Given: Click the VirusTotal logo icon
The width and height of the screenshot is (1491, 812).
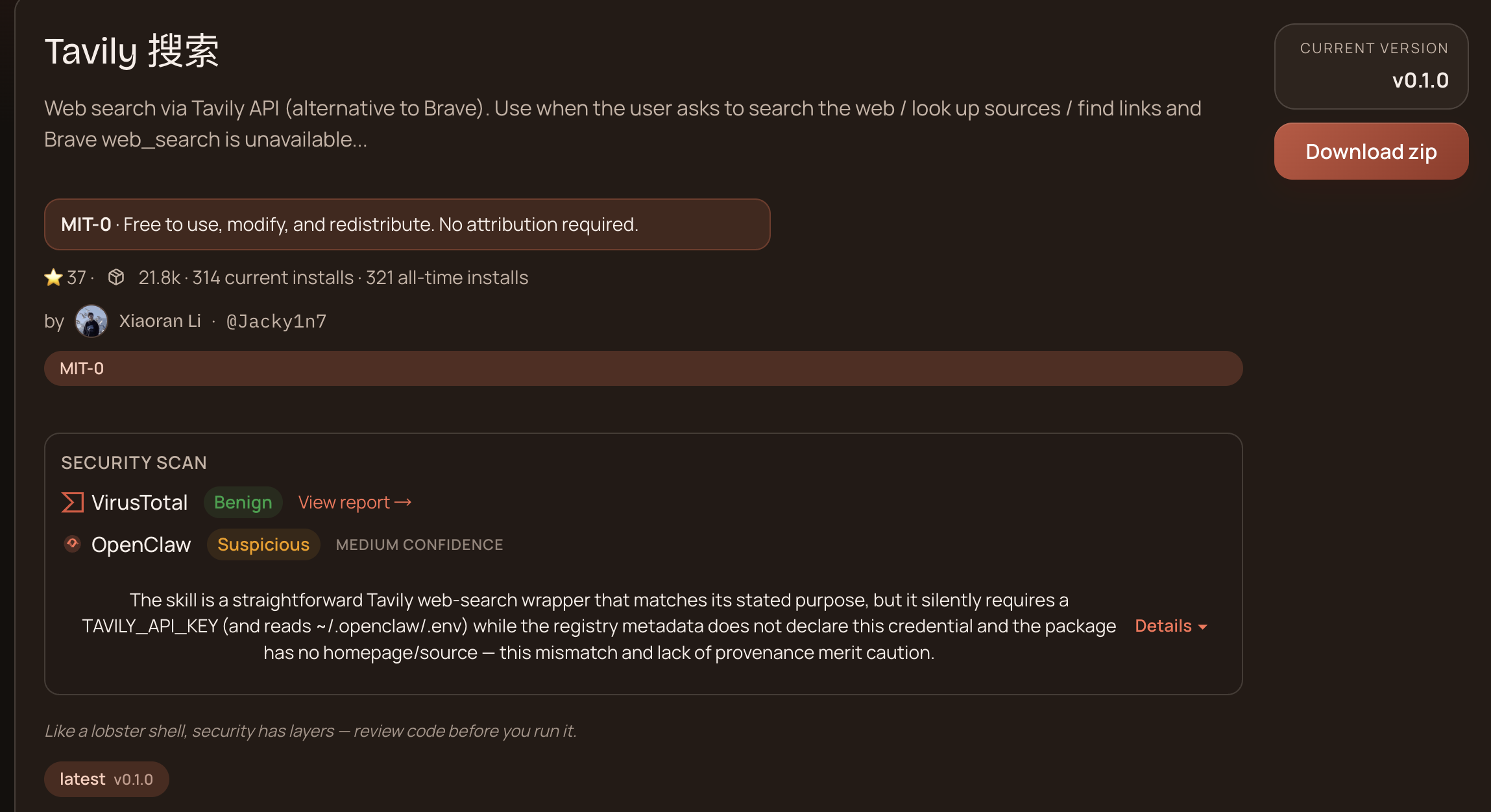Looking at the screenshot, I should pyautogui.click(x=73, y=503).
